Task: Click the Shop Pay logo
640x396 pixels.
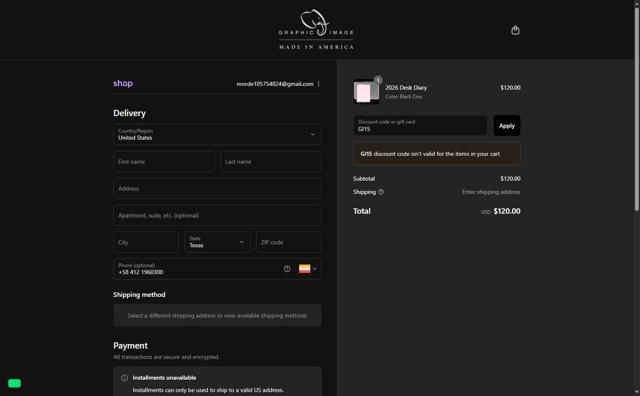Action: tap(123, 83)
